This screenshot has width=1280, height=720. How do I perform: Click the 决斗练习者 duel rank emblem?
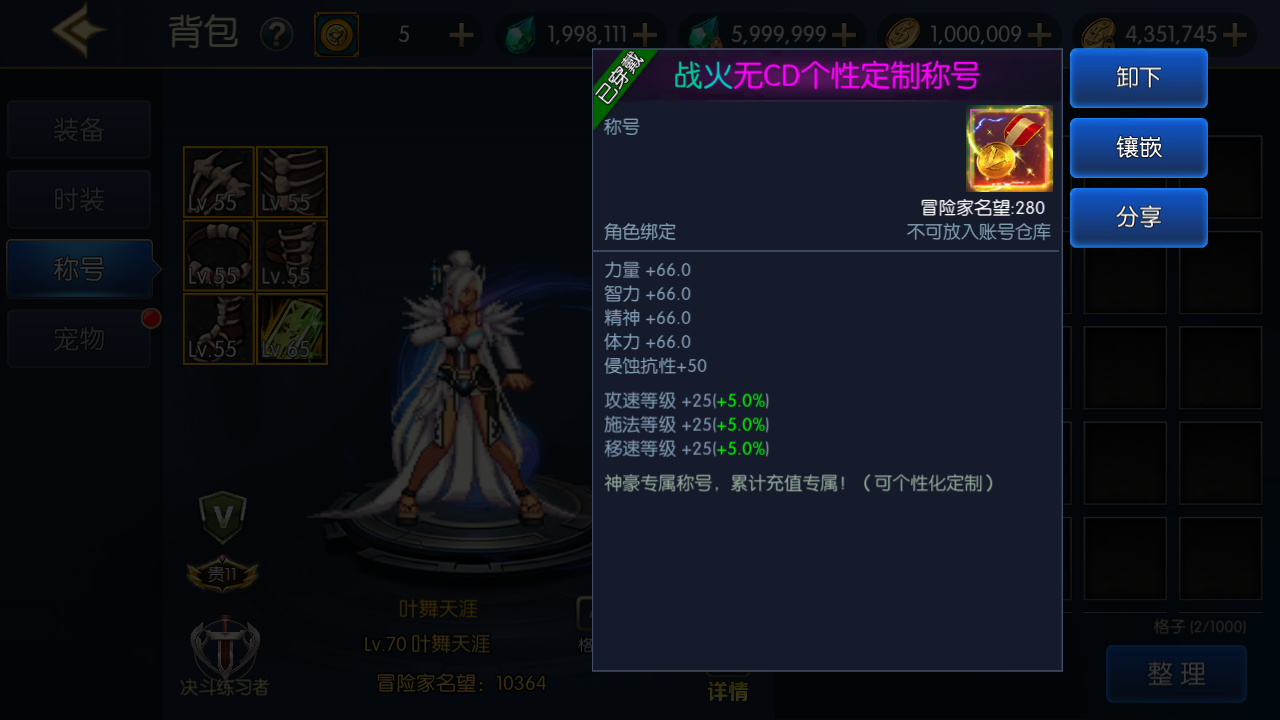pyautogui.click(x=225, y=647)
